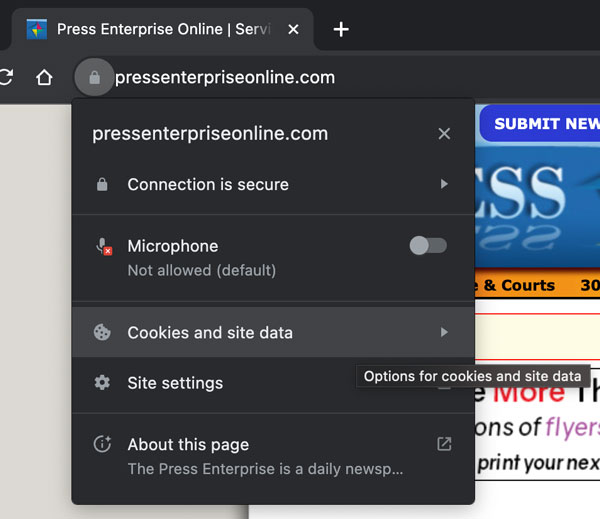Open Connection is secure details
600x519 pixels.
pyautogui.click(x=273, y=184)
